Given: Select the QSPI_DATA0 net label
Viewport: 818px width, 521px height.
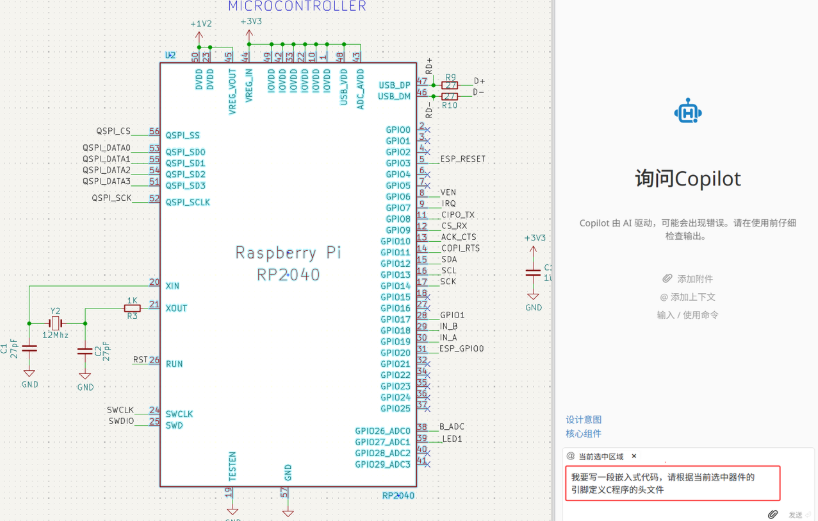Looking at the screenshot, I should [106, 148].
